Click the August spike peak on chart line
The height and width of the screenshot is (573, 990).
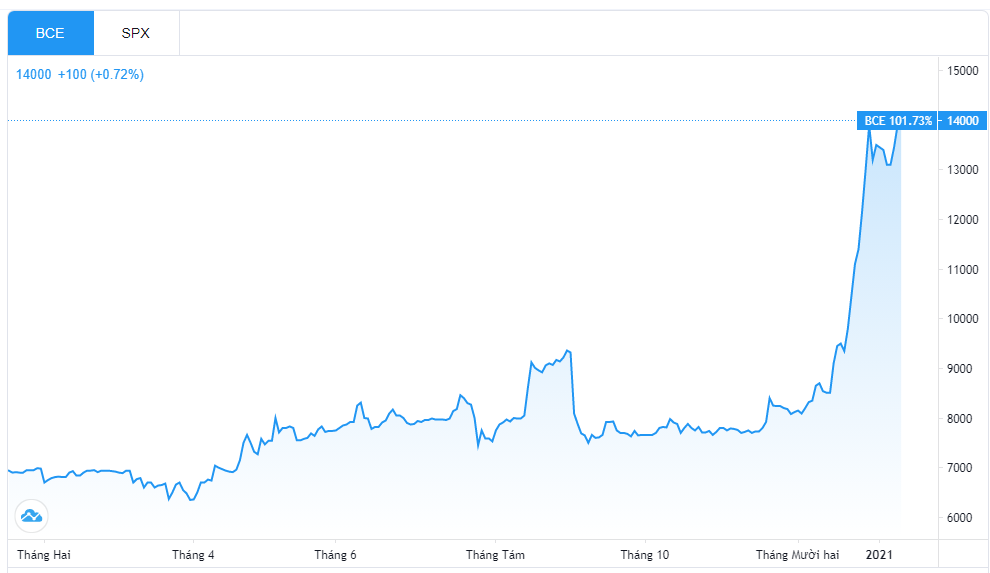pos(568,351)
